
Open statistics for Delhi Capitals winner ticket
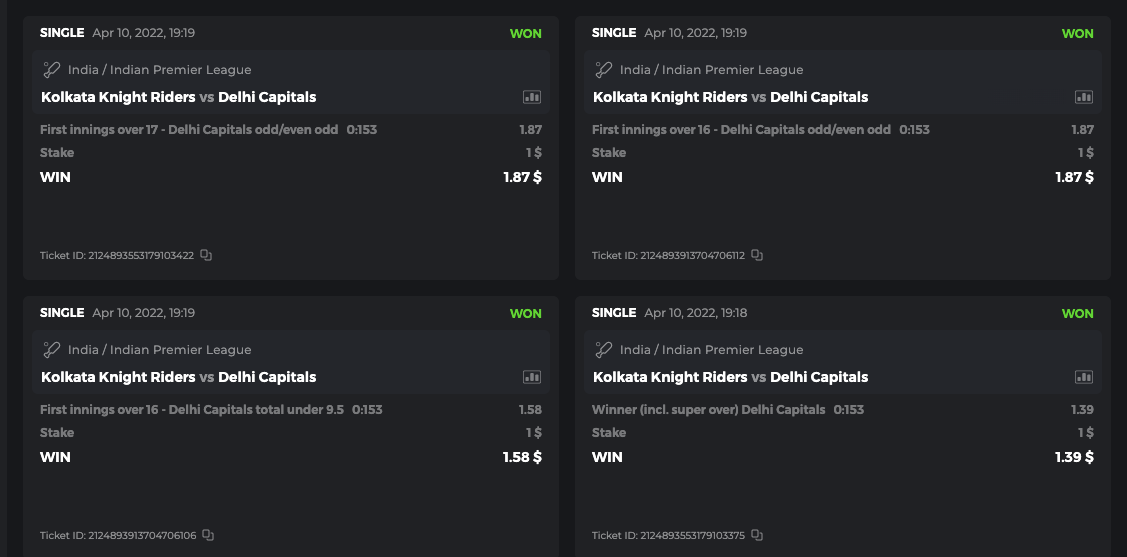point(1084,377)
